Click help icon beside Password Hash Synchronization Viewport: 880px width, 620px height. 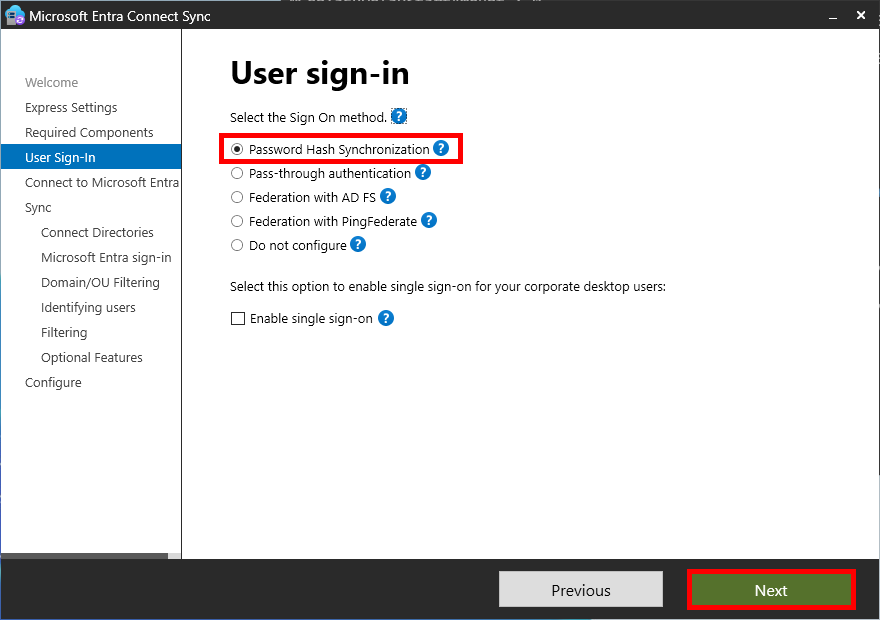coord(441,147)
